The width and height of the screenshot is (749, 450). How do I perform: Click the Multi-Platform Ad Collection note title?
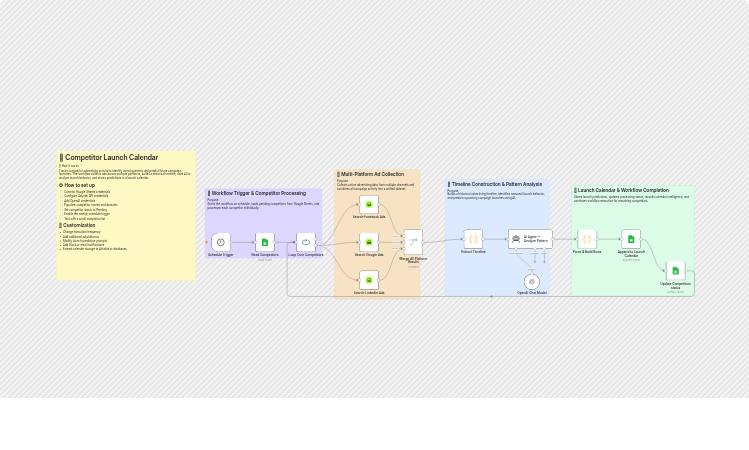pyautogui.click(x=372, y=174)
